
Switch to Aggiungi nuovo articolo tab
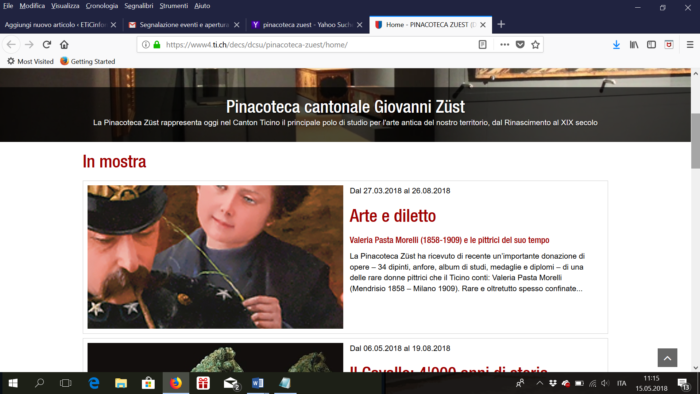55,25
